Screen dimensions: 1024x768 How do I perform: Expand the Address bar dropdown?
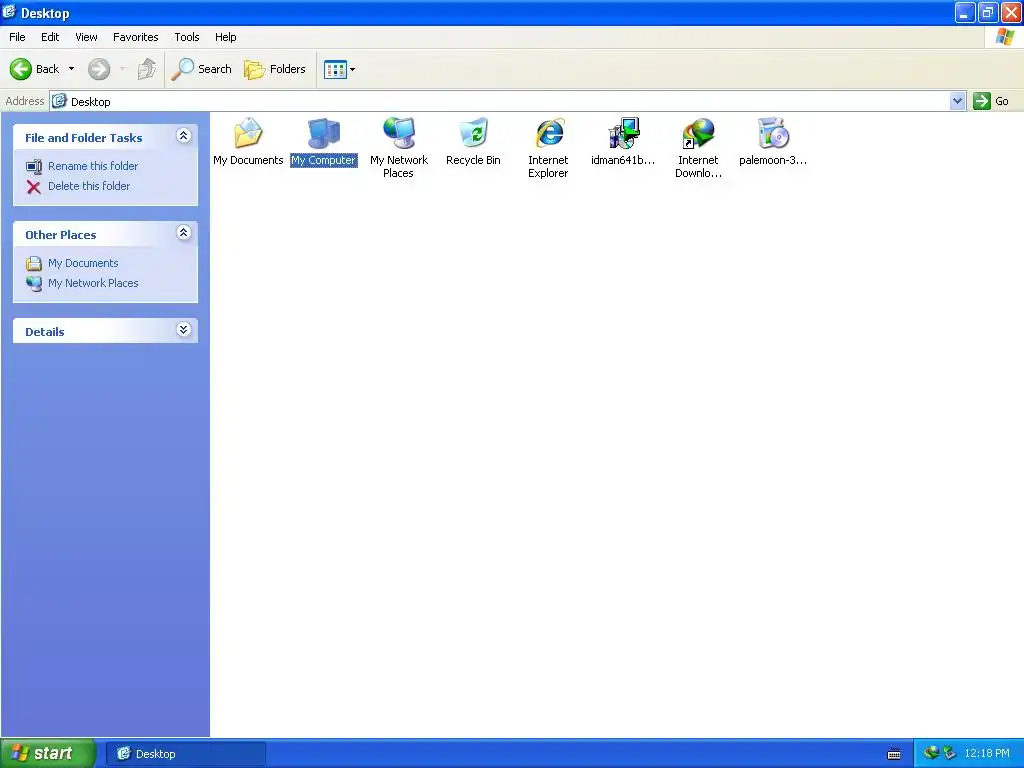point(957,101)
